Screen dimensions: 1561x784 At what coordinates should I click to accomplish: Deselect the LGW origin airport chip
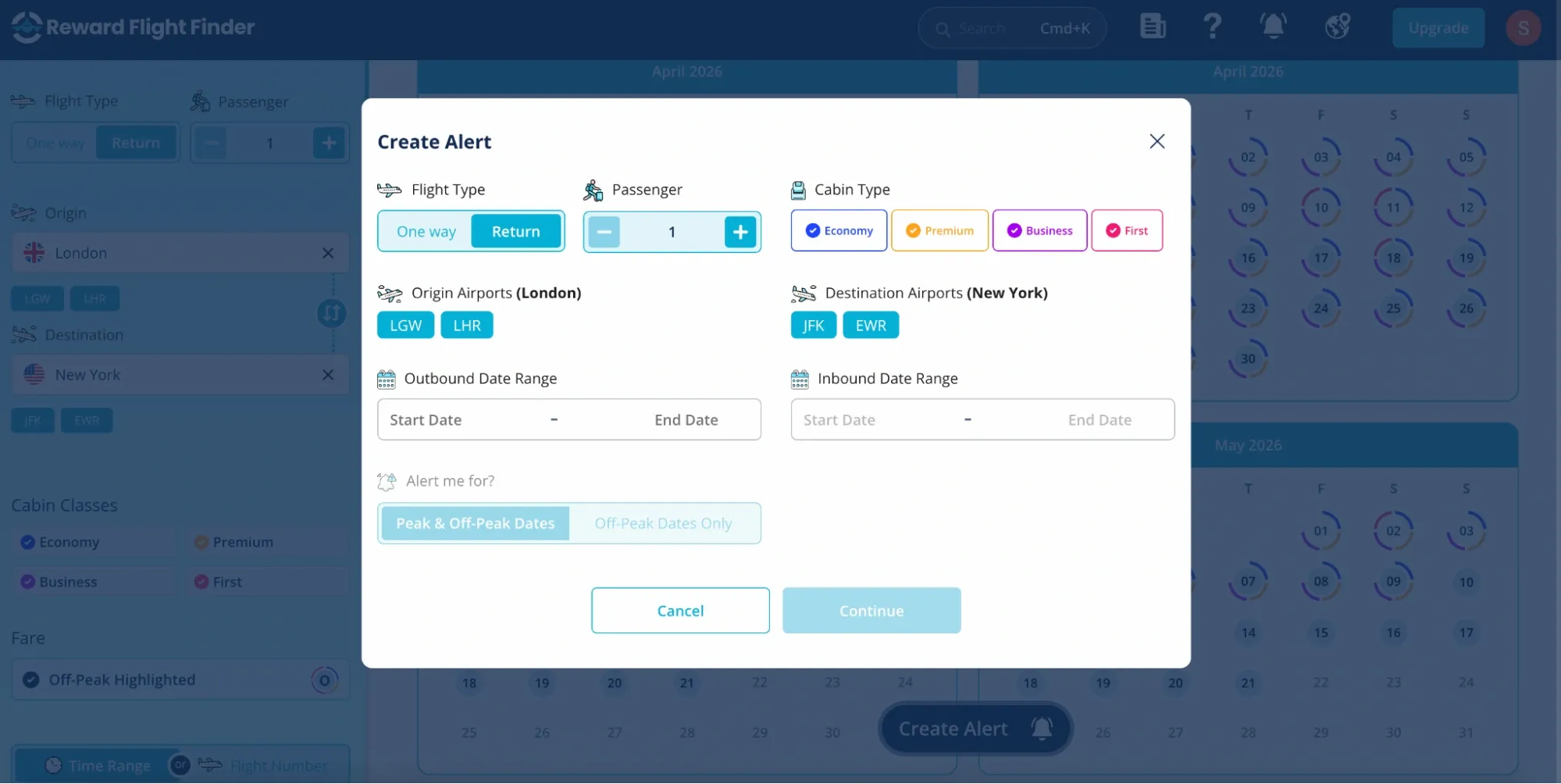pos(405,326)
